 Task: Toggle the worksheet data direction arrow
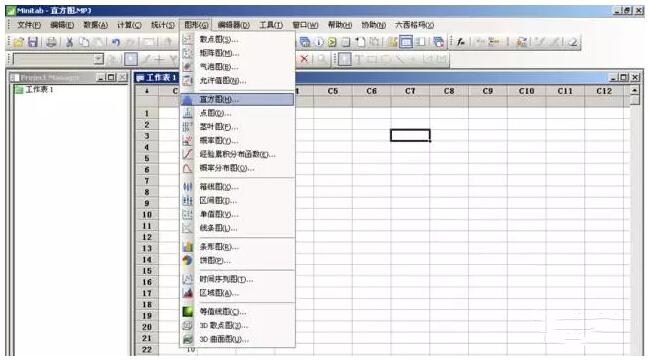coord(147,91)
